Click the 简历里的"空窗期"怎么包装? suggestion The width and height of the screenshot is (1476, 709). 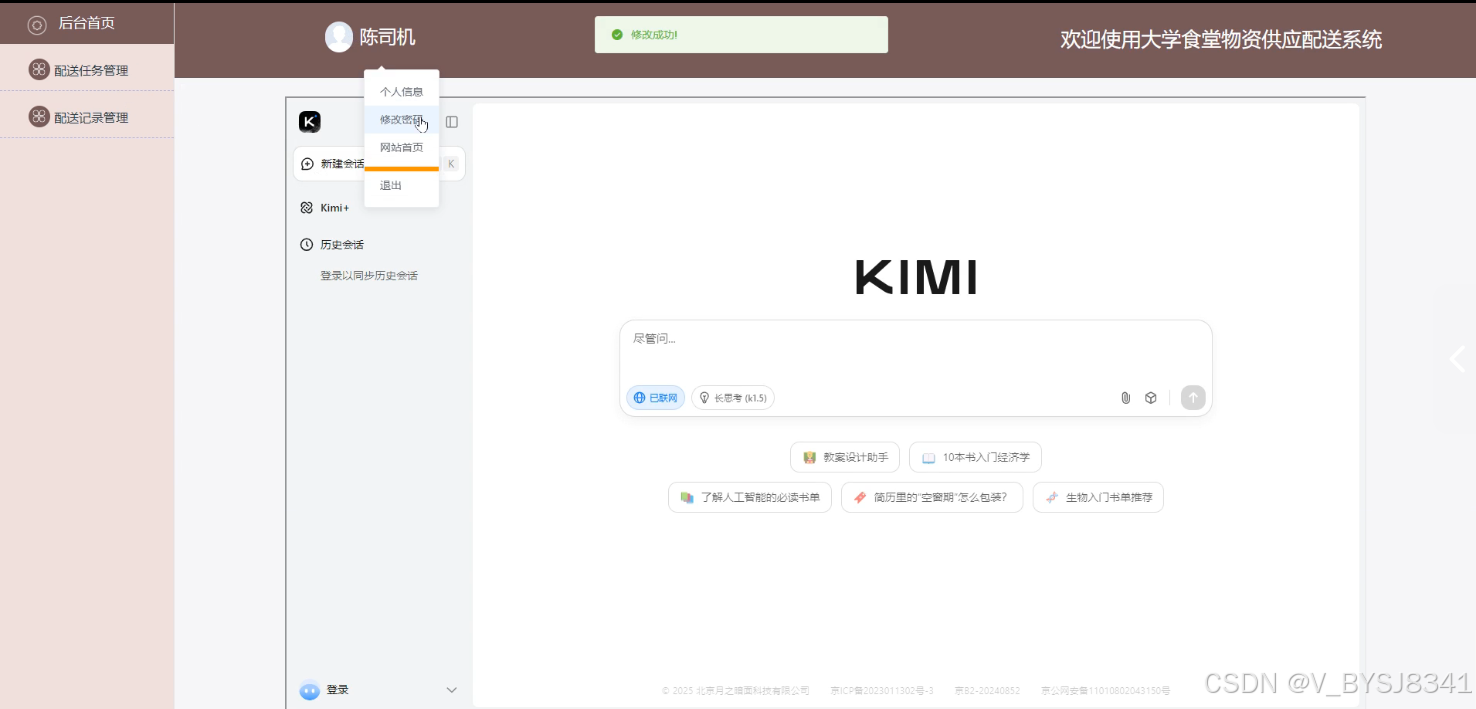(932, 497)
